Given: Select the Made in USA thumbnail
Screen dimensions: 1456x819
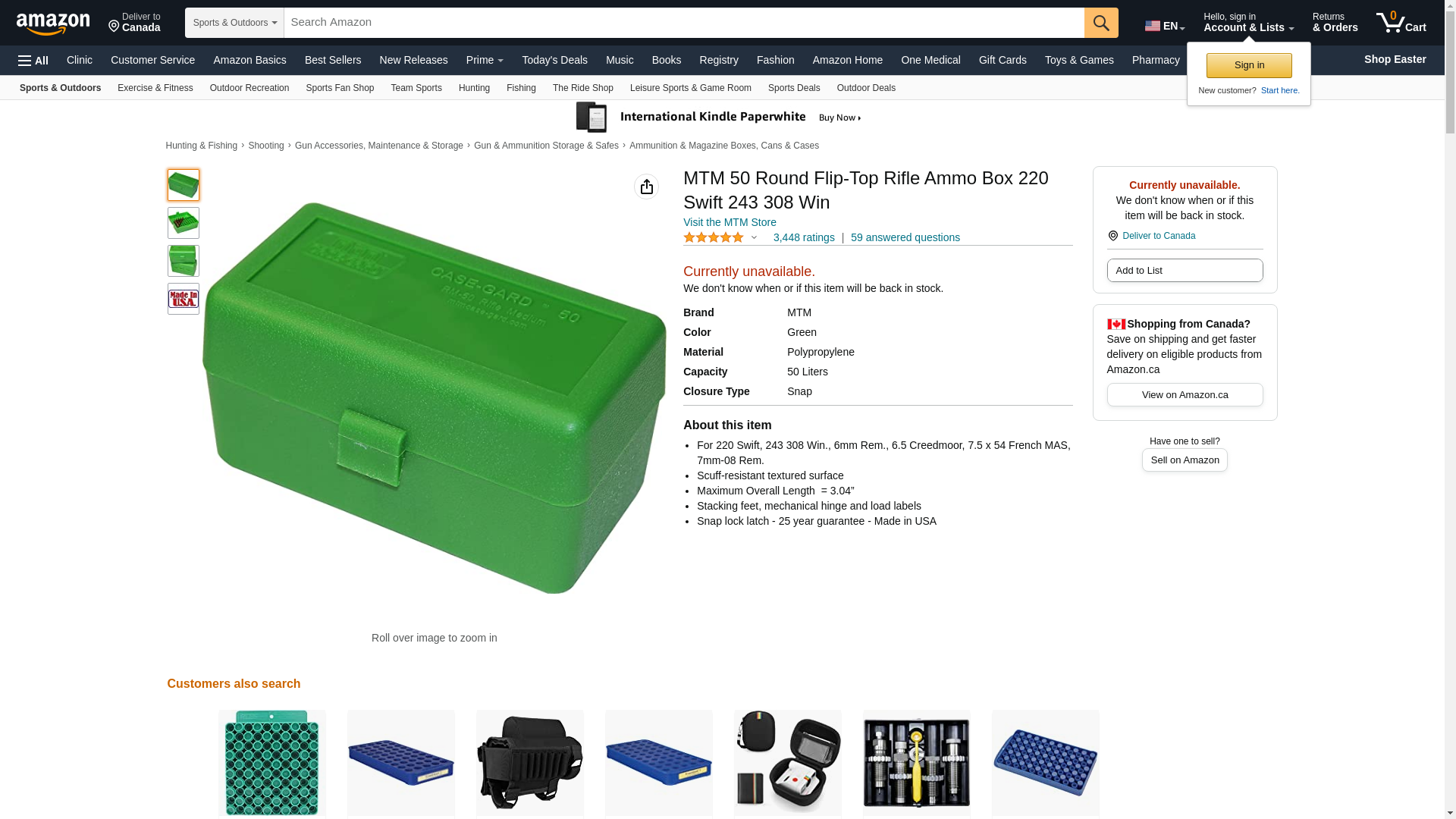Looking at the screenshot, I should tap(184, 299).
